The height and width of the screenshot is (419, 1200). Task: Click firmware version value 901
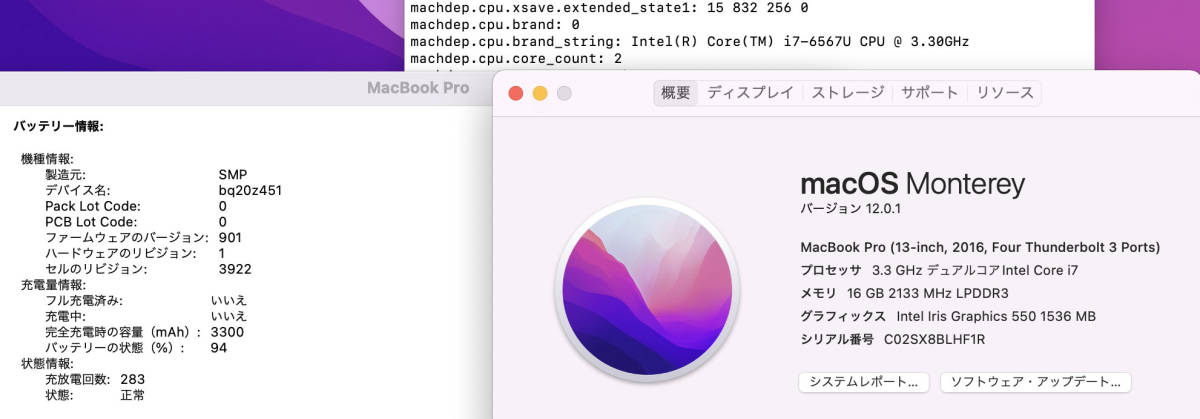230,237
